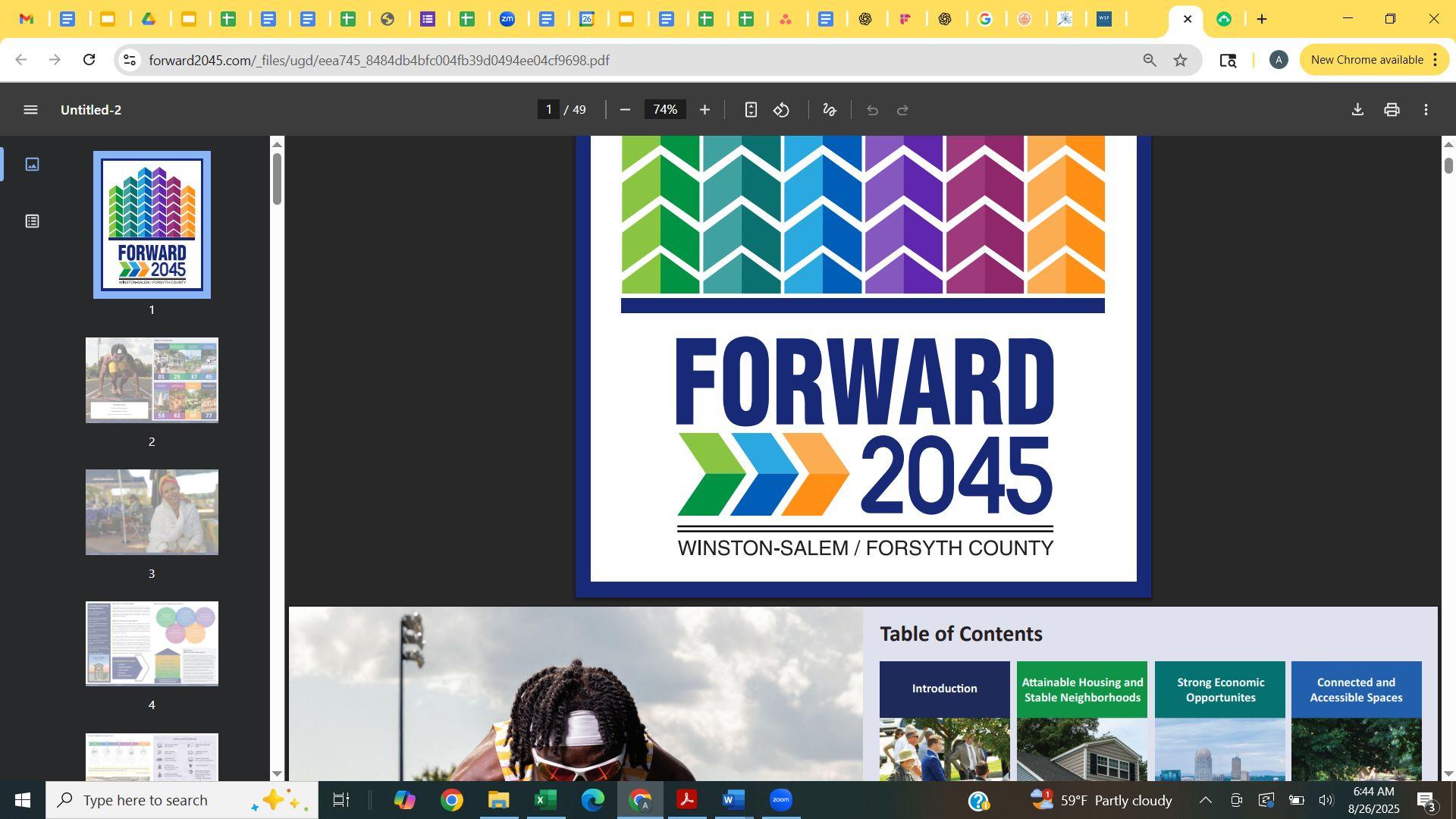Switch sidebar to document outline view
Viewport: 1456px width, 819px height.
32,221
